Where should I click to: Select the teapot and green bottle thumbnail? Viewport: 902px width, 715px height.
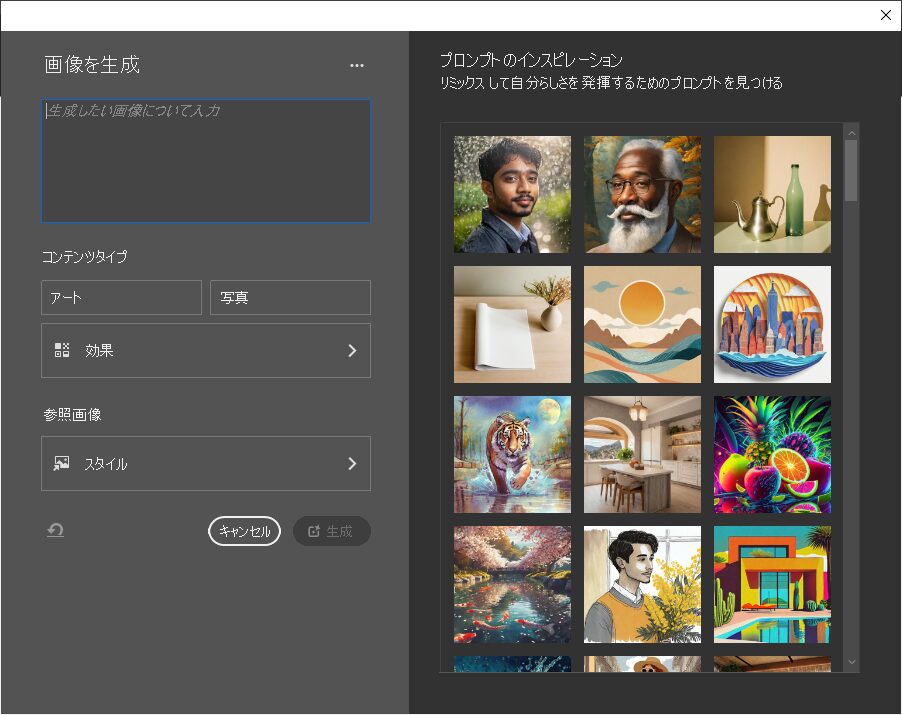tap(773, 194)
